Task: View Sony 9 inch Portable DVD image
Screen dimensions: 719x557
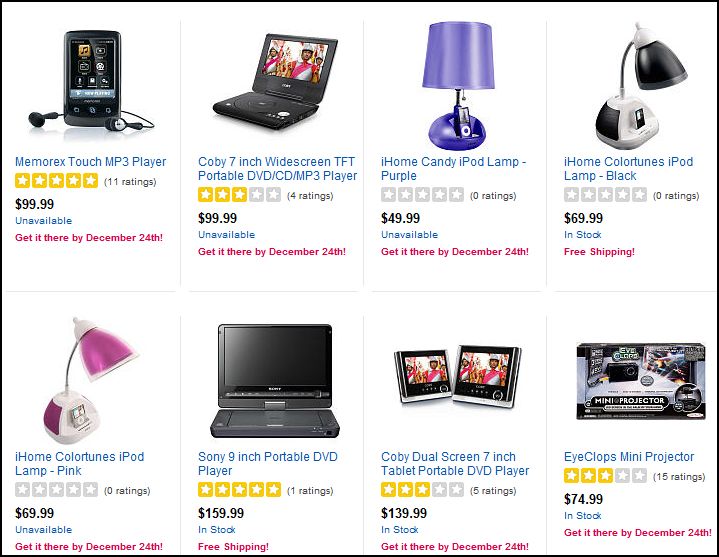Action: (275, 381)
